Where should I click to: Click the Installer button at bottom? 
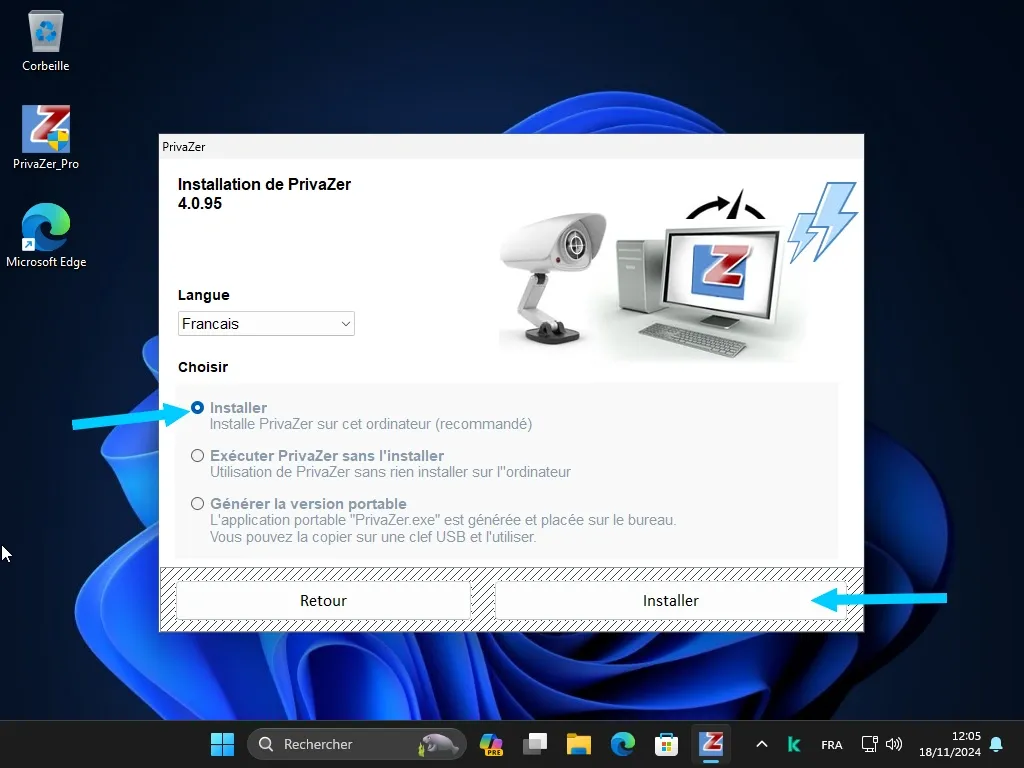671,600
